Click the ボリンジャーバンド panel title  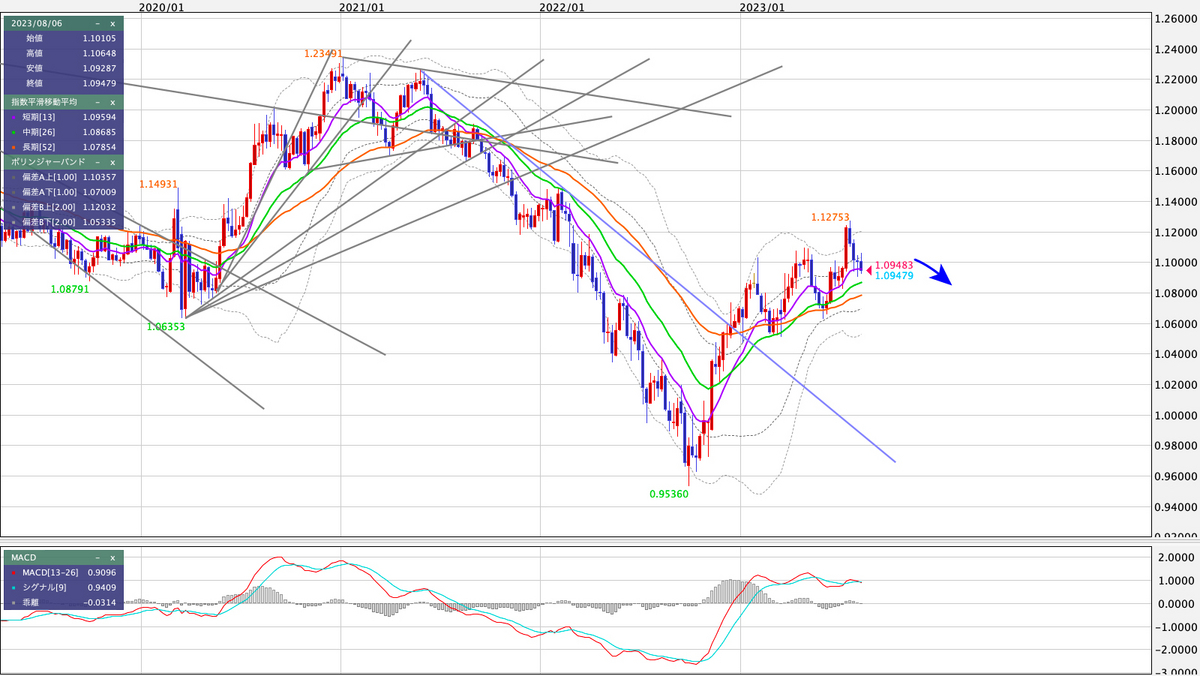point(46,161)
